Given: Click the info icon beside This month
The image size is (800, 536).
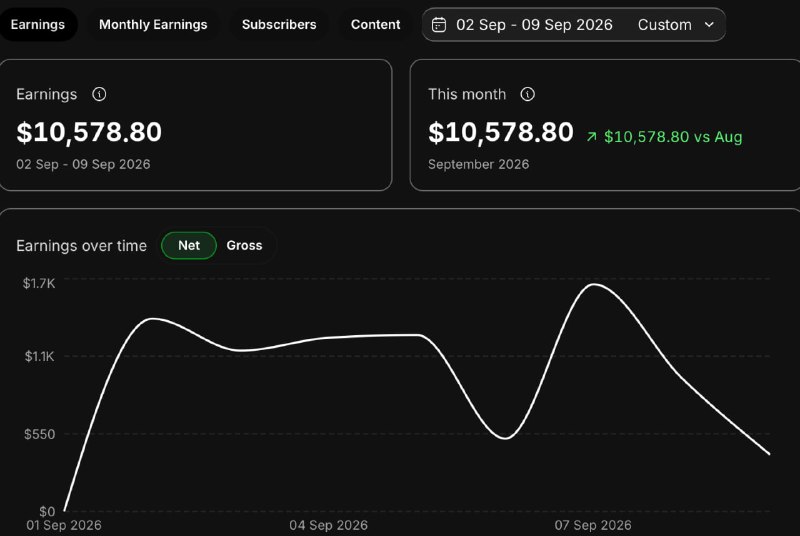Looking at the screenshot, I should (528, 94).
